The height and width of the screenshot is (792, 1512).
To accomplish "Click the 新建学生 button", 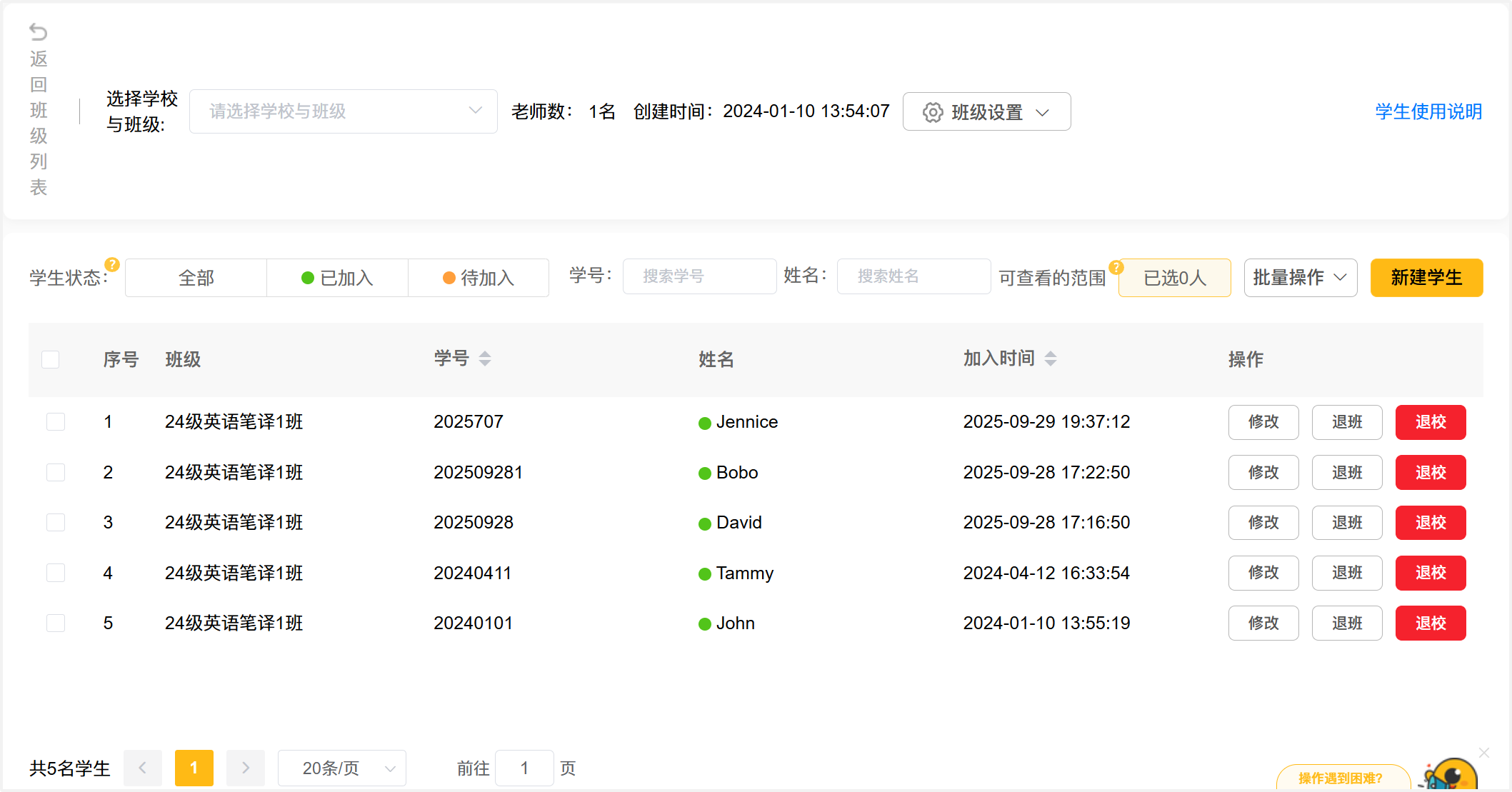I will point(1426,278).
